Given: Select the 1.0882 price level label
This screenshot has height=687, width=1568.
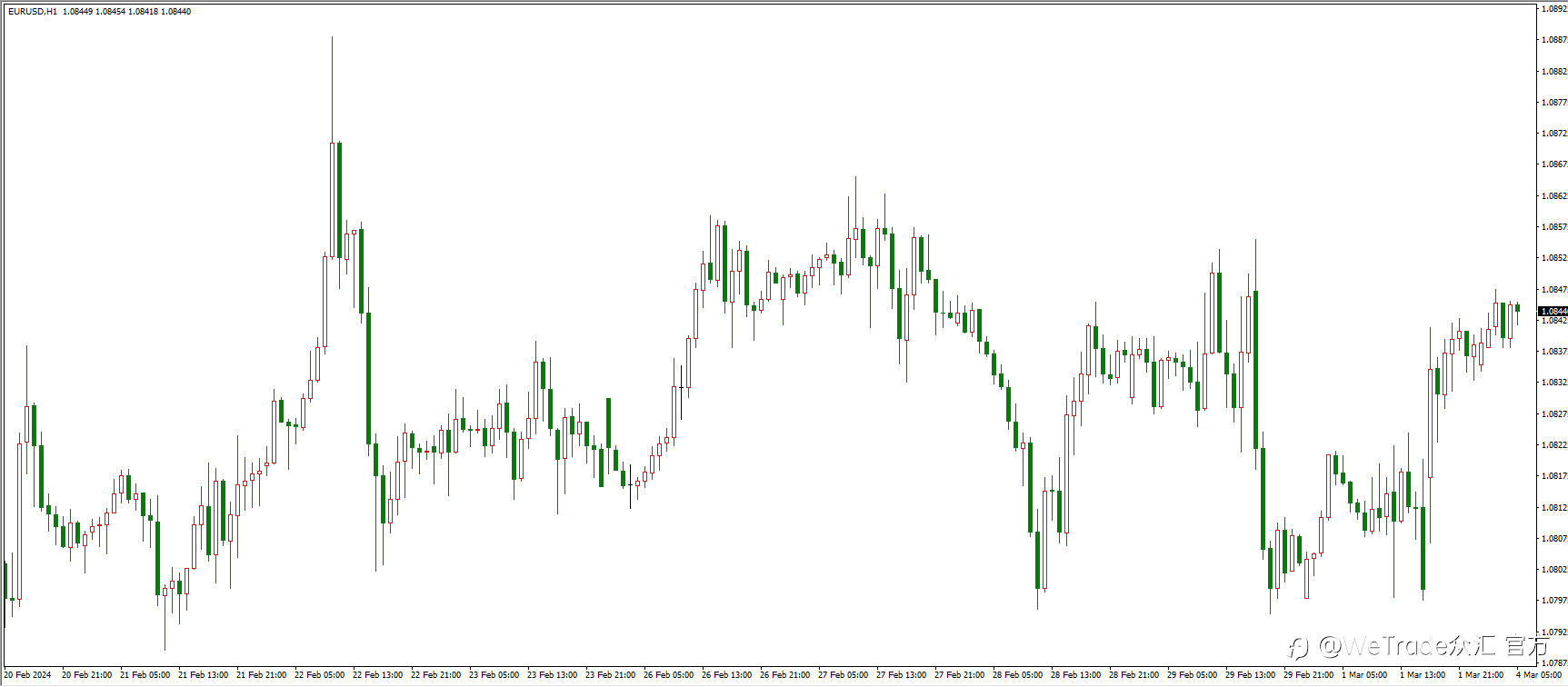Looking at the screenshot, I should point(1554,71).
